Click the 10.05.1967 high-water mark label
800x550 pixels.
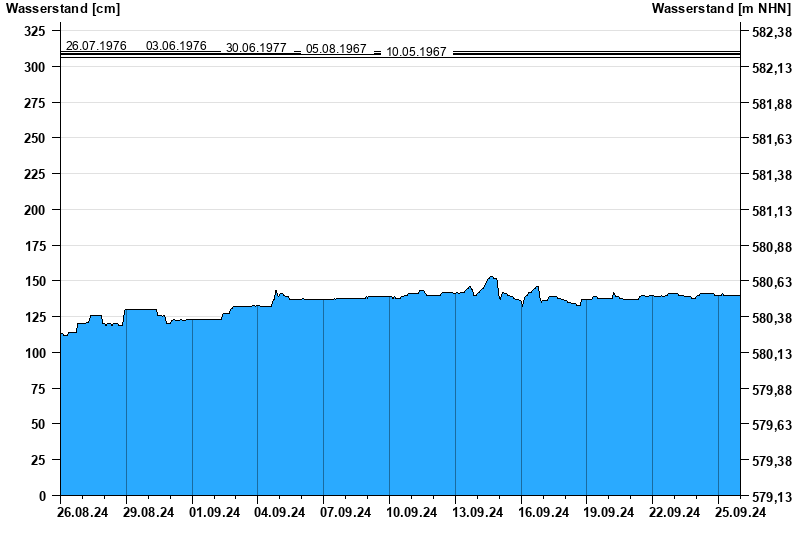tap(416, 51)
